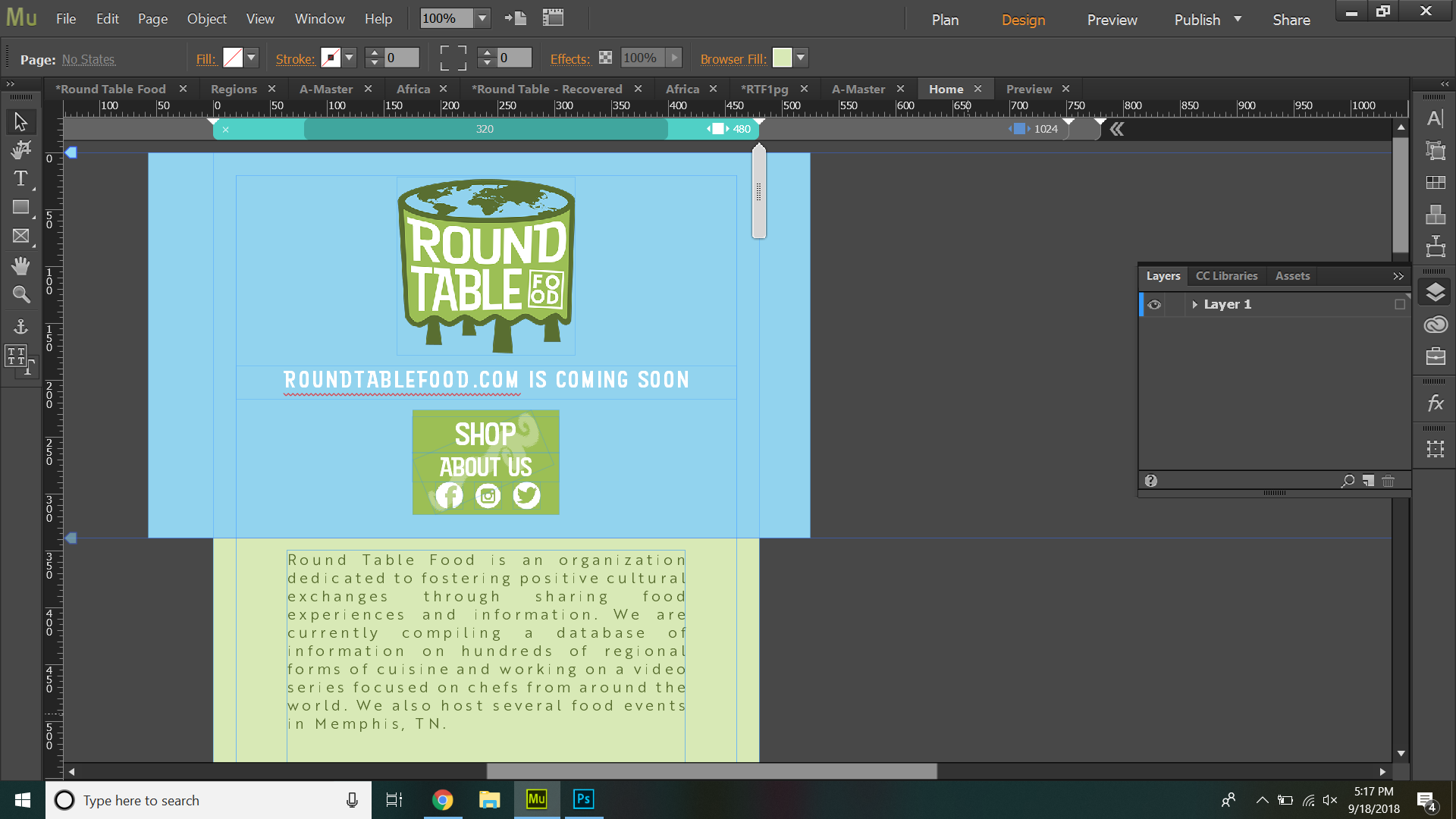Open the Swatches grid panel icon
The height and width of the screenshot is (819, 1456).
(x=1435, y=183)
